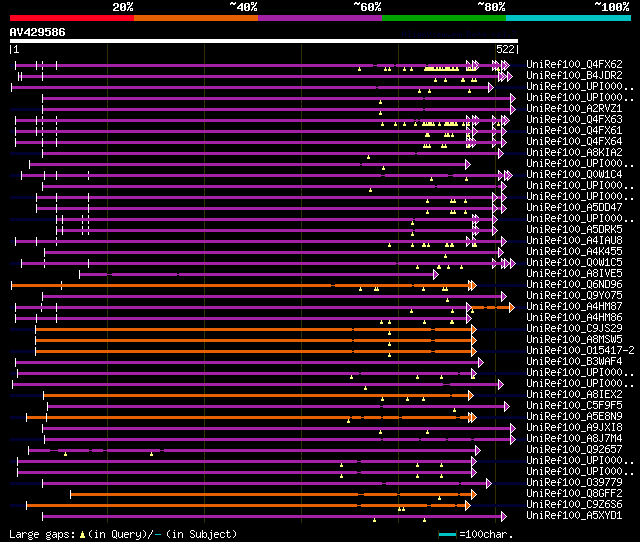
Task: Click the 'Large gaps' legend text
Action: coord(42,534)
